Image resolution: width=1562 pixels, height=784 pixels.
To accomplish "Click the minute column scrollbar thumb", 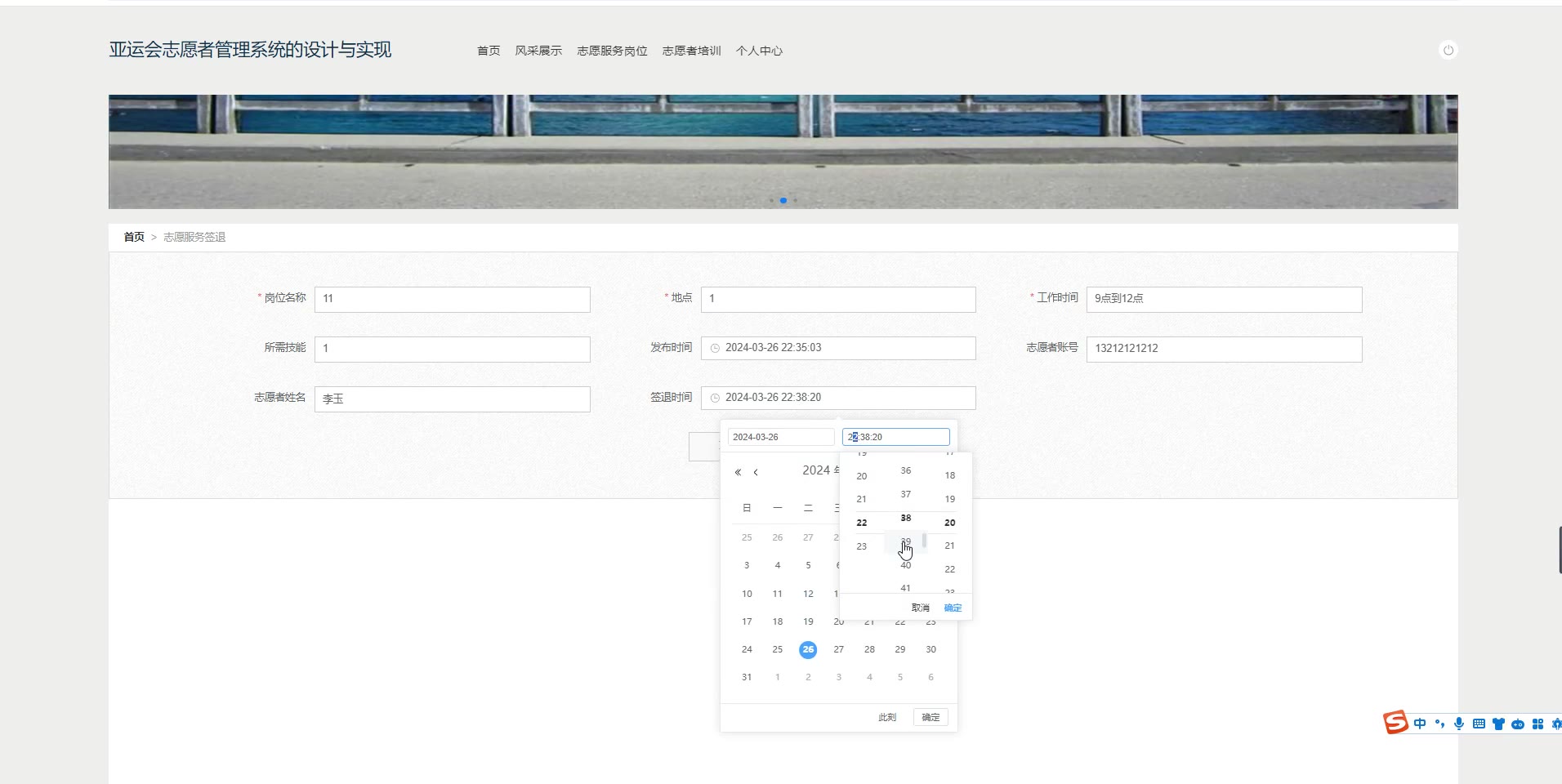I will click(x=924, y=541).
